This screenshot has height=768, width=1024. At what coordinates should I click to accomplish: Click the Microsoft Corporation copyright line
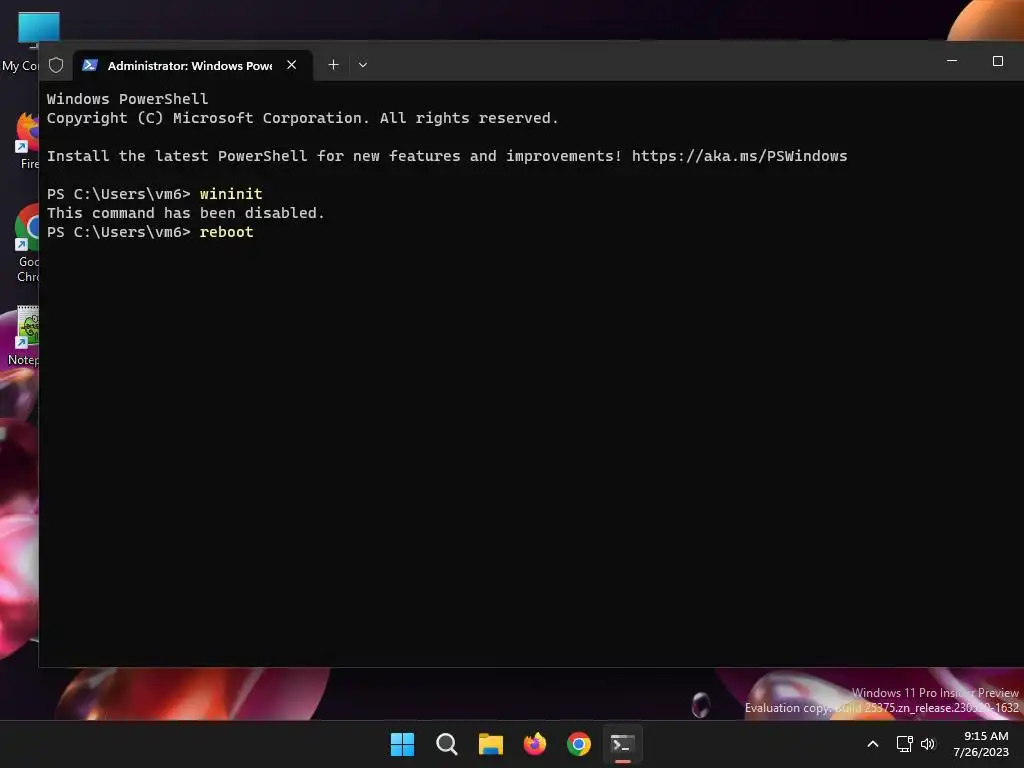click(x=302, y=118)
